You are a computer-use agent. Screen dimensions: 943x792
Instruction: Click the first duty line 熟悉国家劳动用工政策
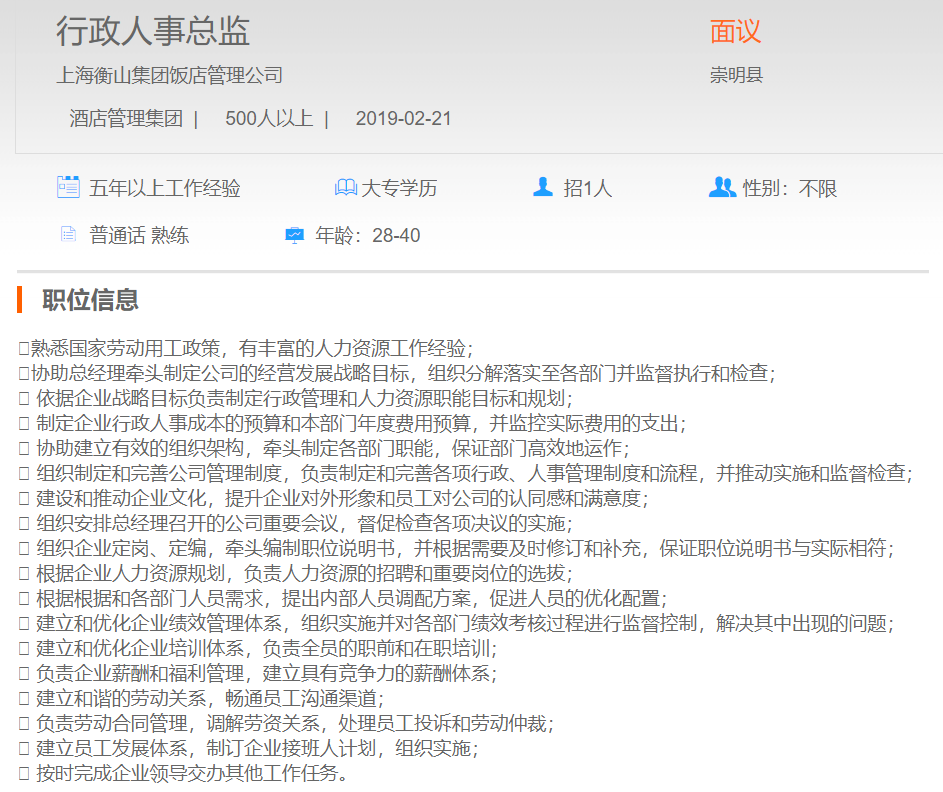point(250,348)
